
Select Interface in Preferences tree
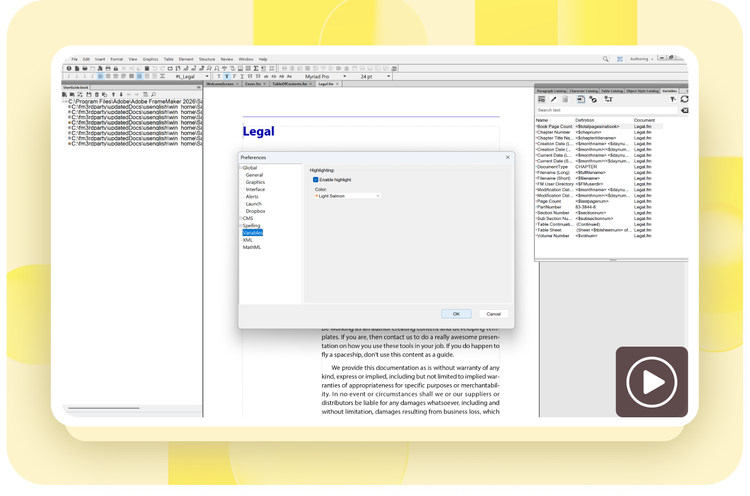click(255, 189)
